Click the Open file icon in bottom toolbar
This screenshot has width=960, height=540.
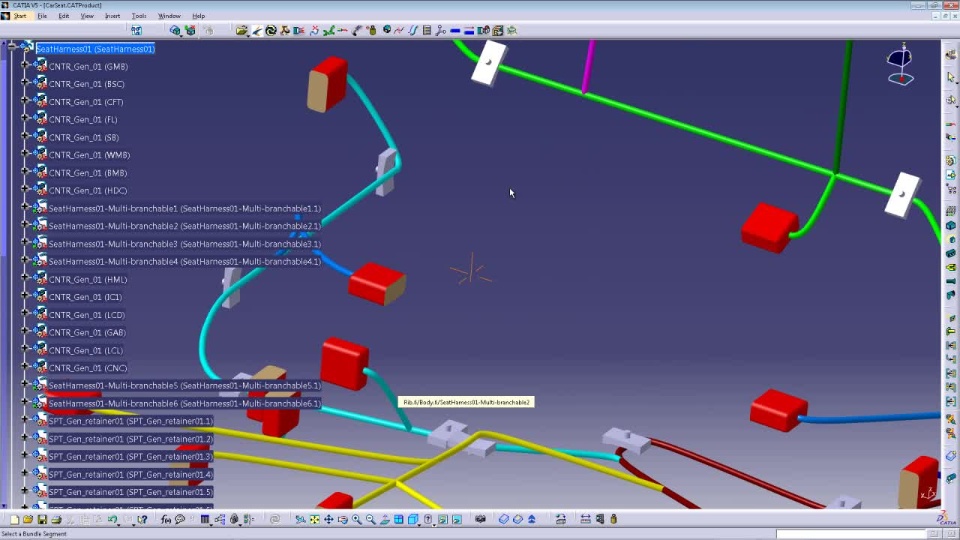(28, 519)
